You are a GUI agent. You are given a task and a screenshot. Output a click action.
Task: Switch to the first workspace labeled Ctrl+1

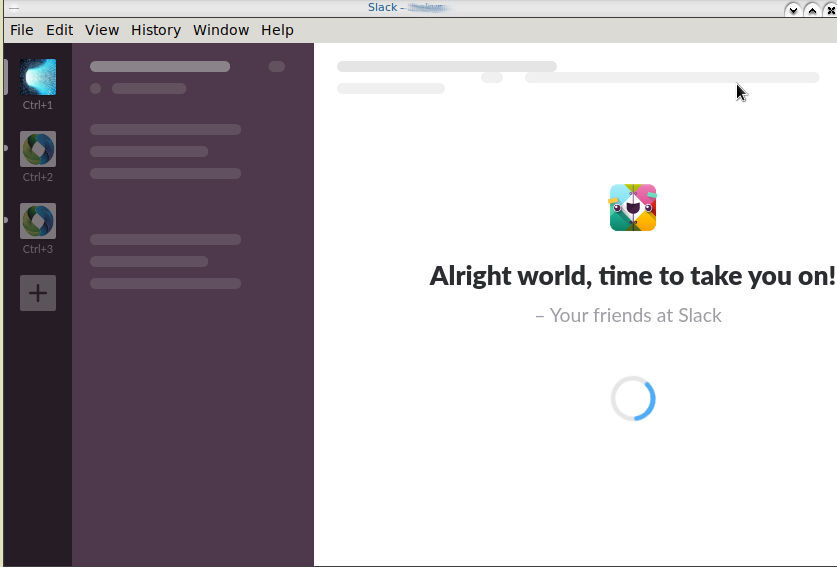38,77
